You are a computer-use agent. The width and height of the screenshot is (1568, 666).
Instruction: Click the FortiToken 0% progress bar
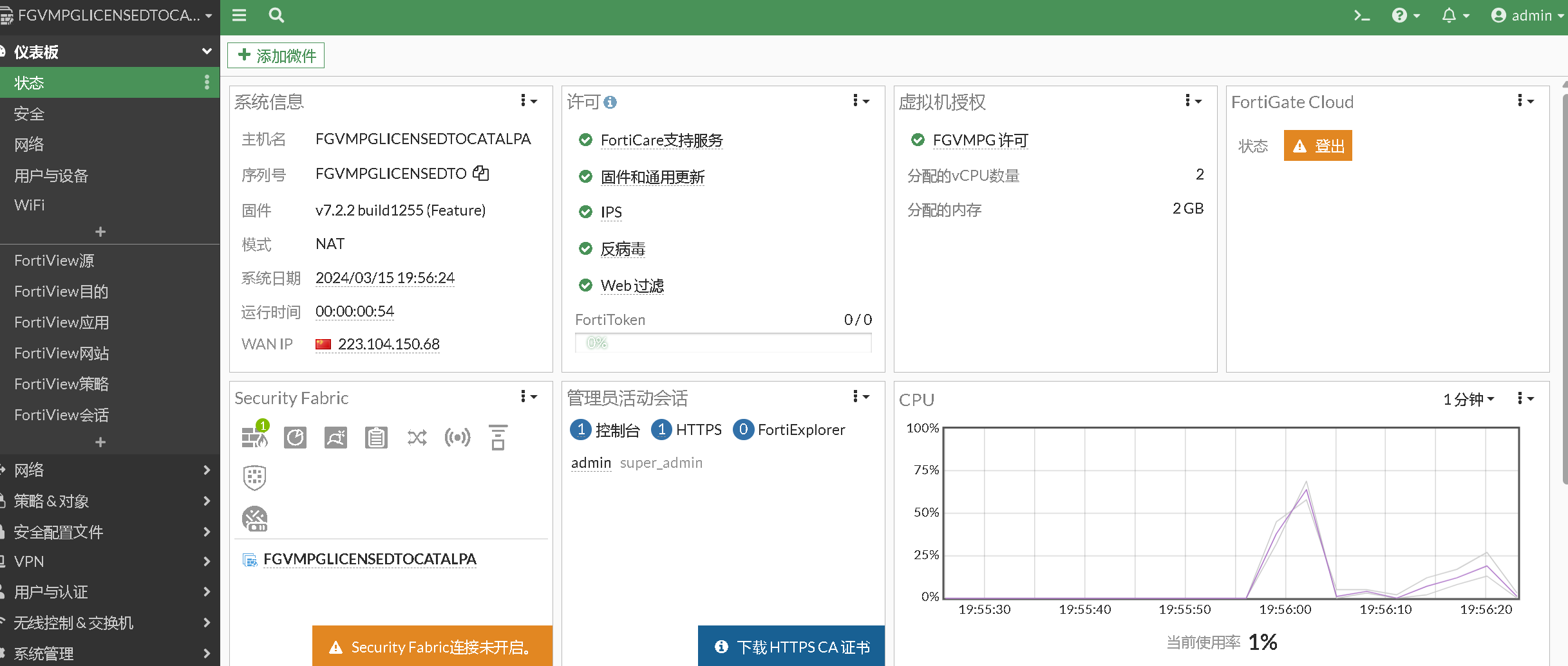[x=723, y=343]
